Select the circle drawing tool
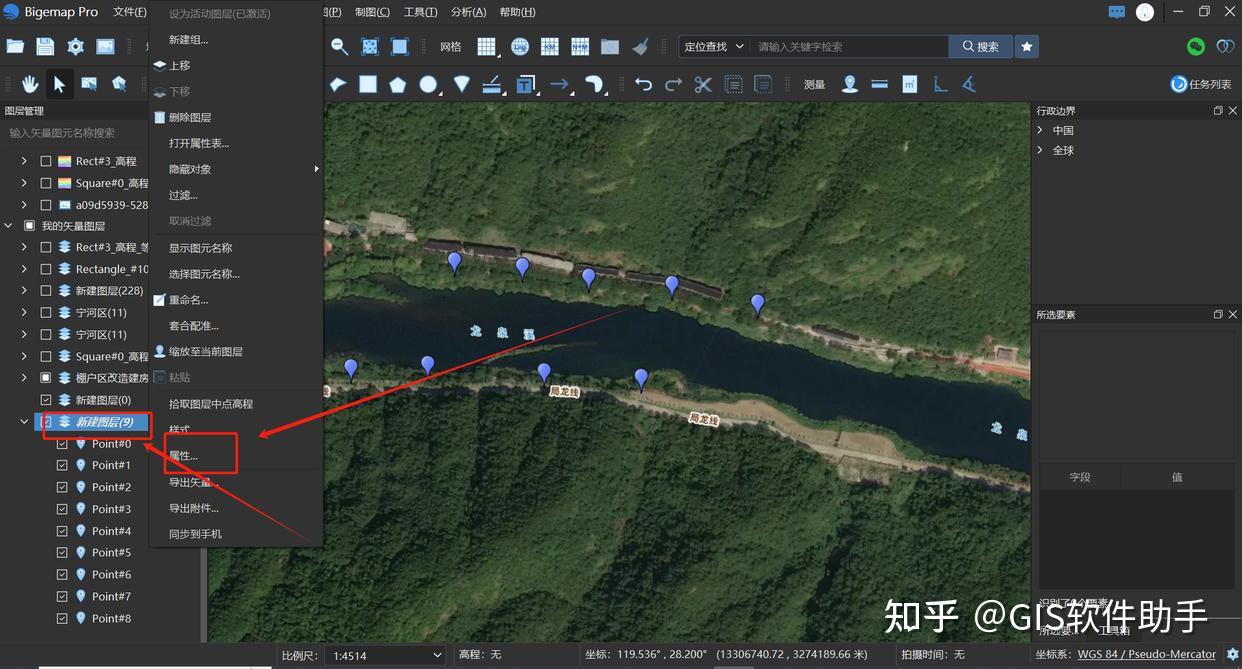Image resolution: width=1242 pixels, height=669 pixels. click(428, 84)
